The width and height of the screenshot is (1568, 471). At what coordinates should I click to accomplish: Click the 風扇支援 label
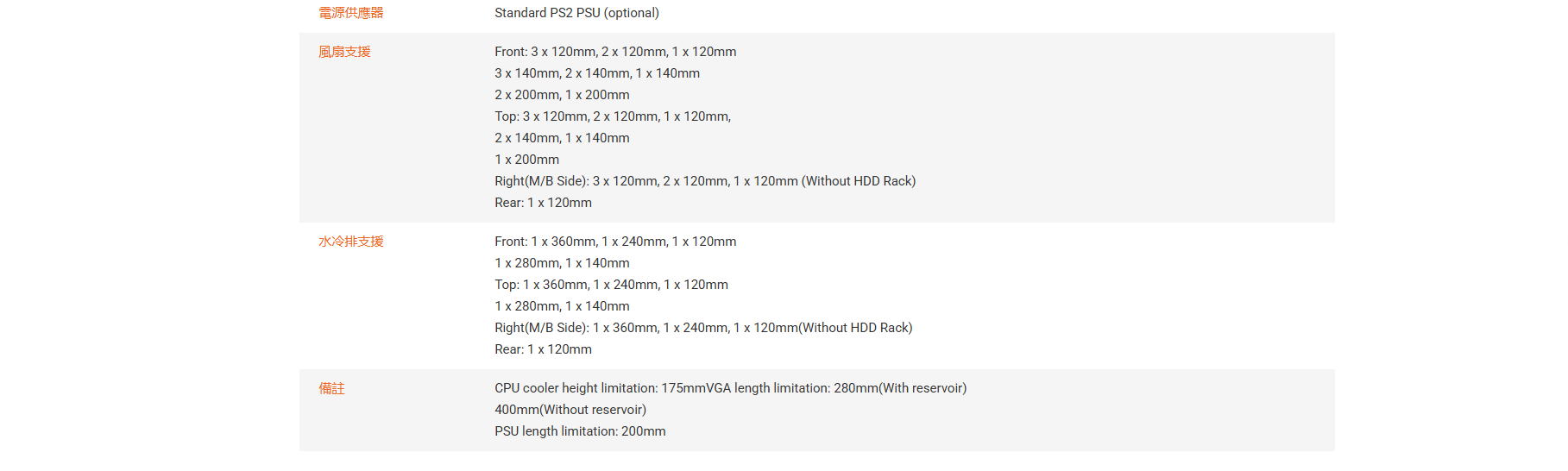[x=344, y=52]
